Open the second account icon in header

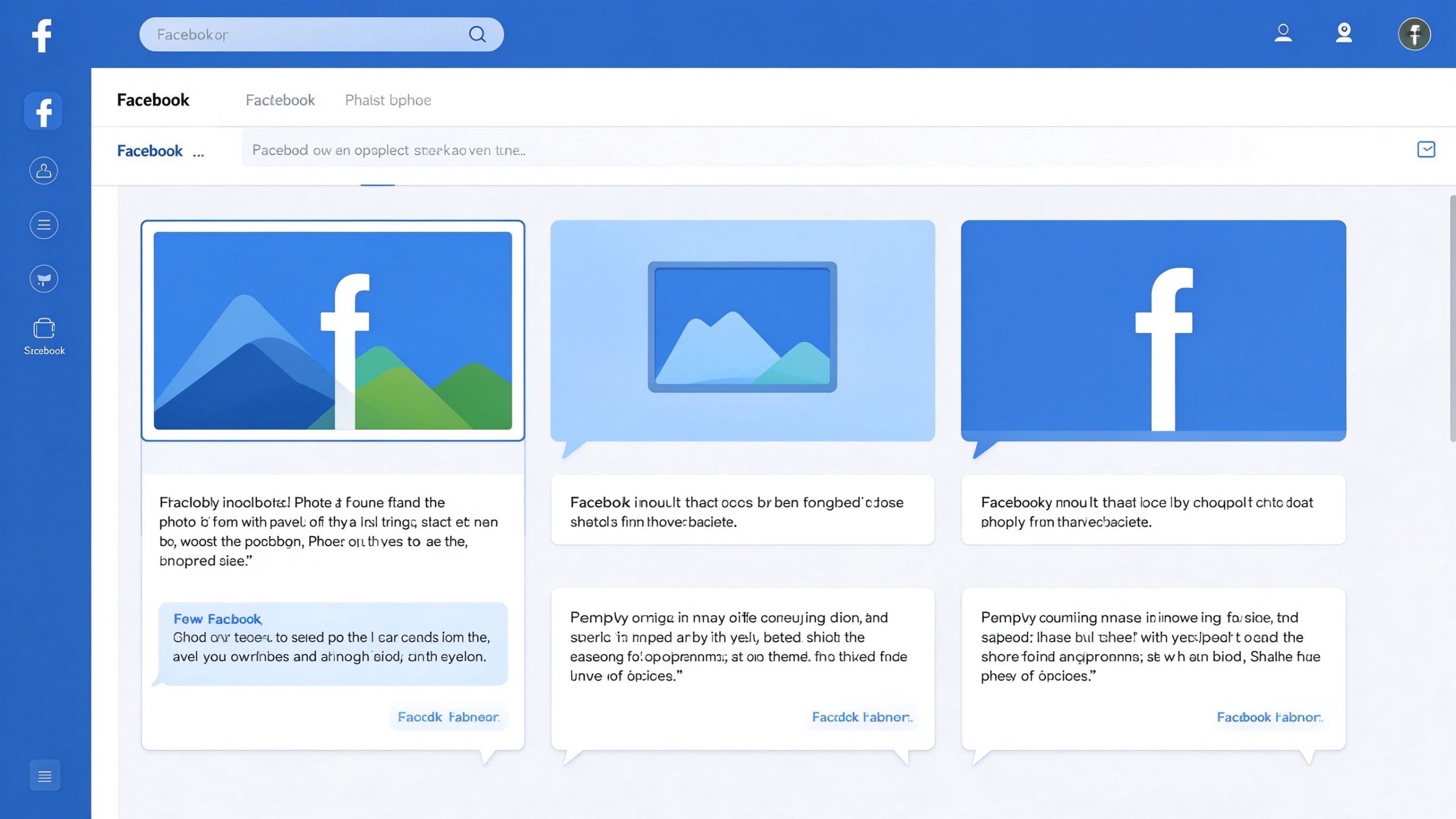point(1344,34)
